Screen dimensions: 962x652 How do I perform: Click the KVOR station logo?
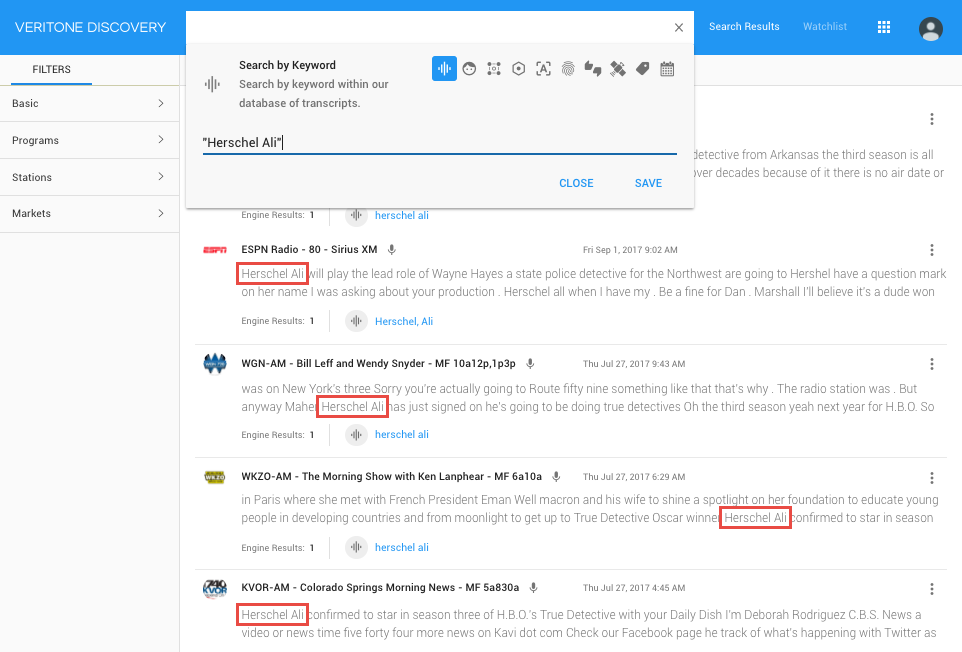pos(215,589)
